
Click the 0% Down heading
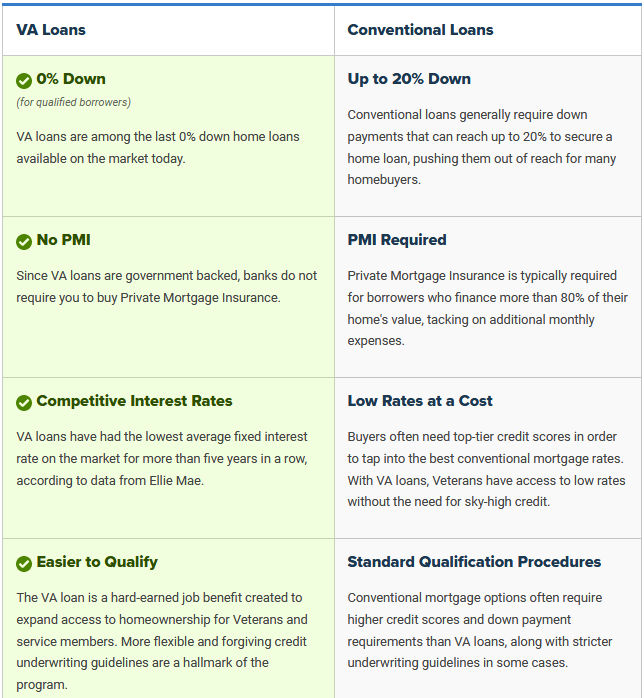(71, 79)
